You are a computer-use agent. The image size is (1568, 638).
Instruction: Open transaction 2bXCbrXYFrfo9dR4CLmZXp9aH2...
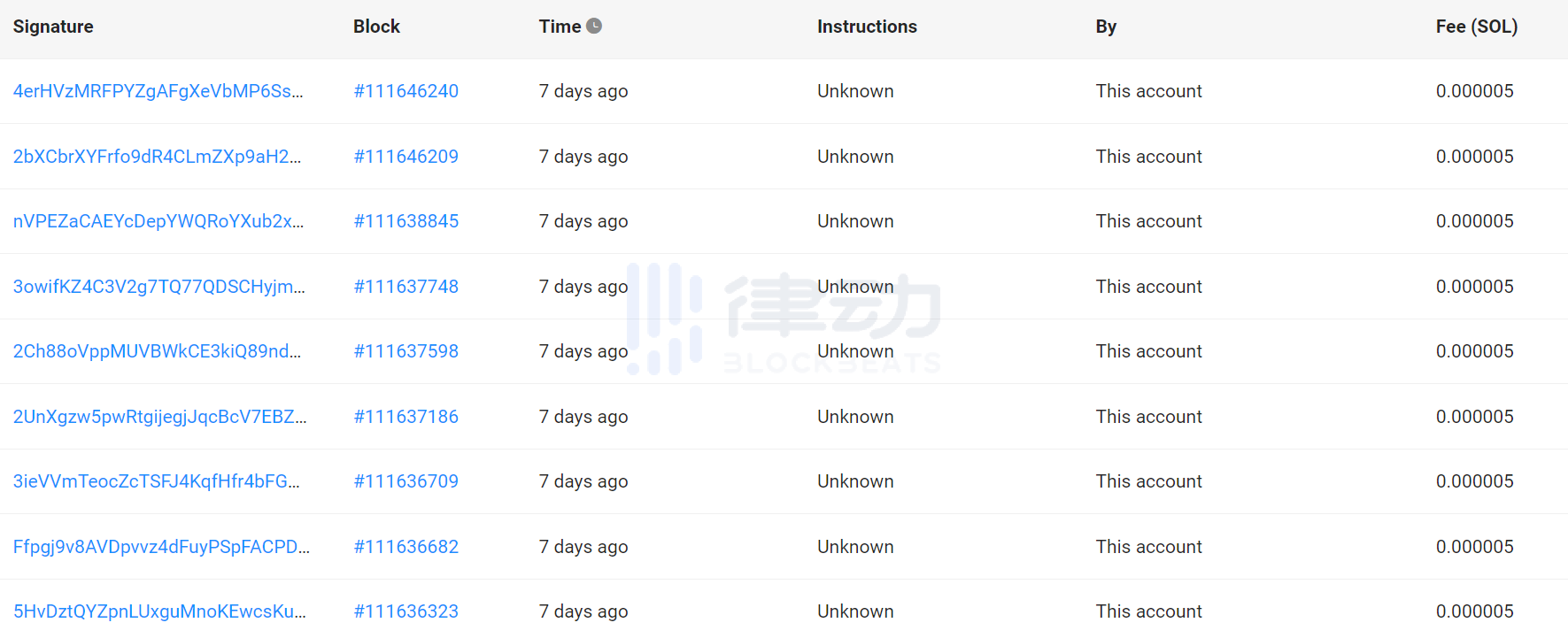158,156
